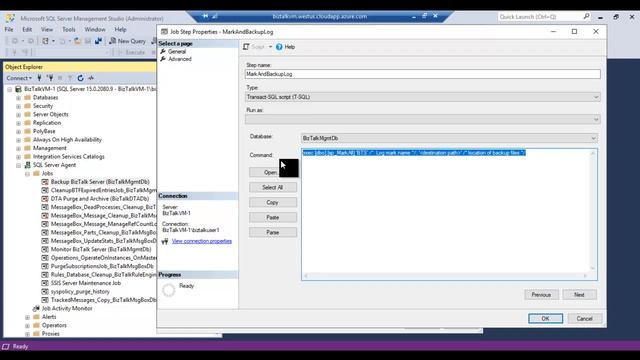Open the Run as dropdown
The width and height of the screenshot is (640, 360).
pyautogui.click(x=422, y=119)
